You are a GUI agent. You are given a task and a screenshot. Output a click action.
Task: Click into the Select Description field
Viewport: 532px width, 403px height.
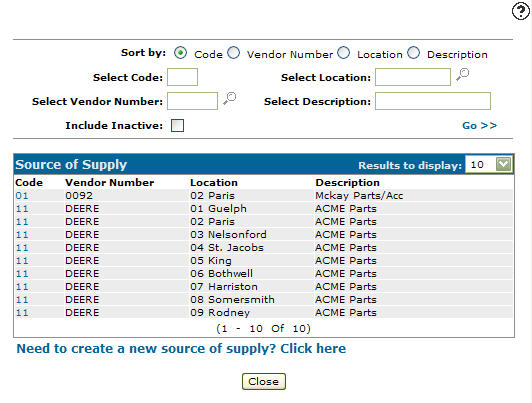[x=433, y=101]
